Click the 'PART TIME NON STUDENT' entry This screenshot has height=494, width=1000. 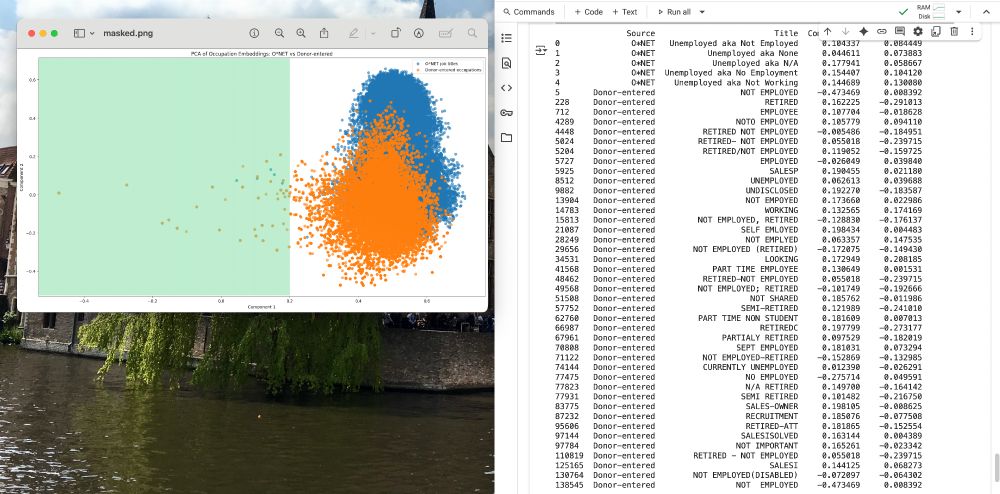(747, 318)
